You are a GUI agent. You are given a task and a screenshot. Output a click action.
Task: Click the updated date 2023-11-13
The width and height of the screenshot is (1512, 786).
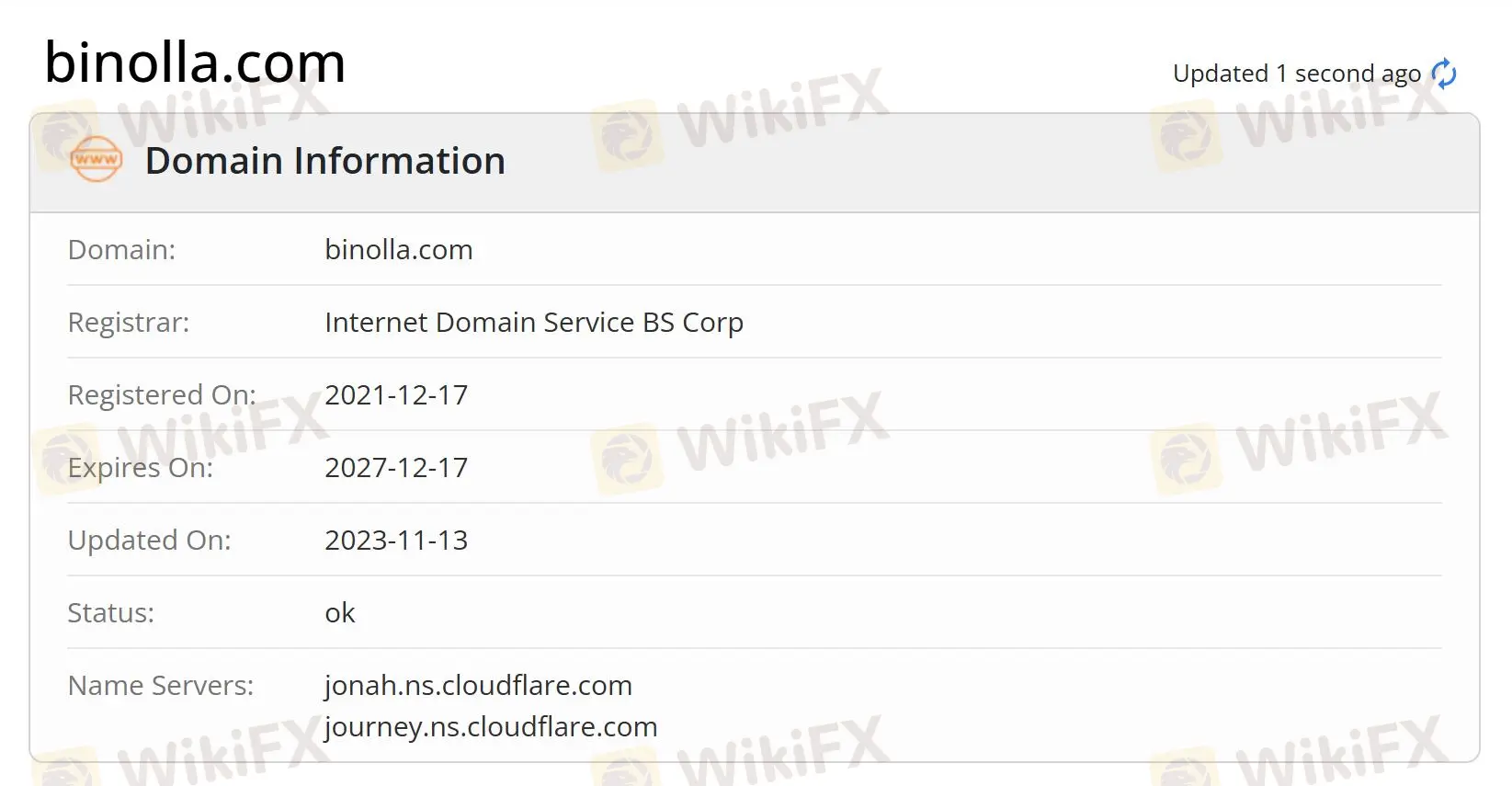pyautogui.click(x=396, y=541)
